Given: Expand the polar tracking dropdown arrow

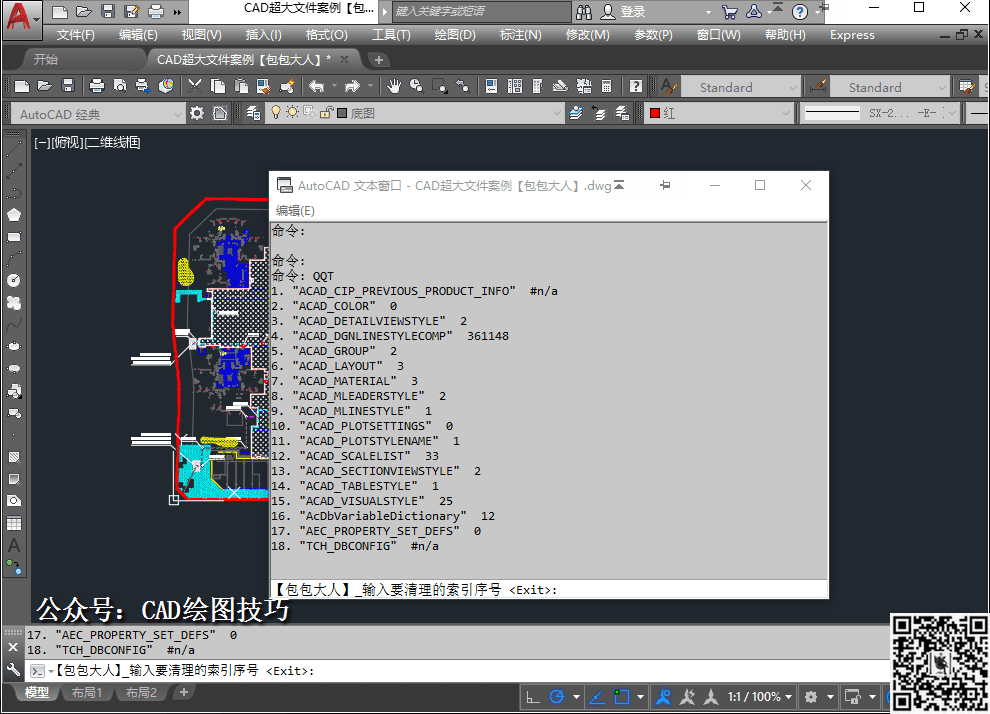Looking at the screenshot, I should (x=576, y=697).
